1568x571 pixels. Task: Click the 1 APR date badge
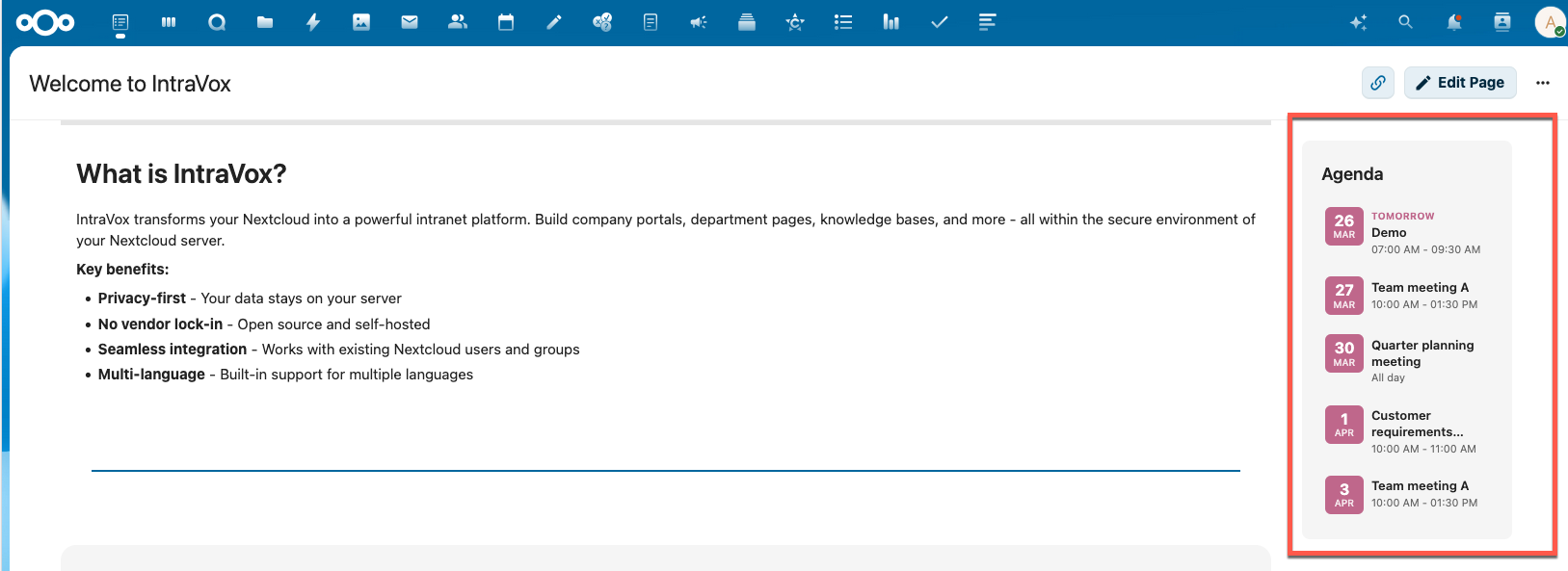coord(1344,425)
